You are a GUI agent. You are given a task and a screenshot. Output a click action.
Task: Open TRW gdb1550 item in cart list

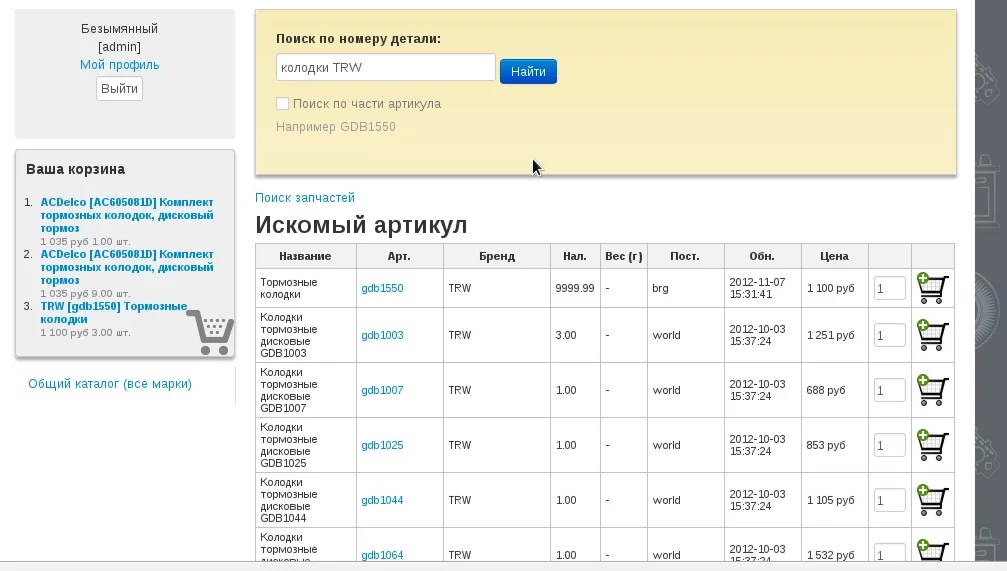(113, 312)
